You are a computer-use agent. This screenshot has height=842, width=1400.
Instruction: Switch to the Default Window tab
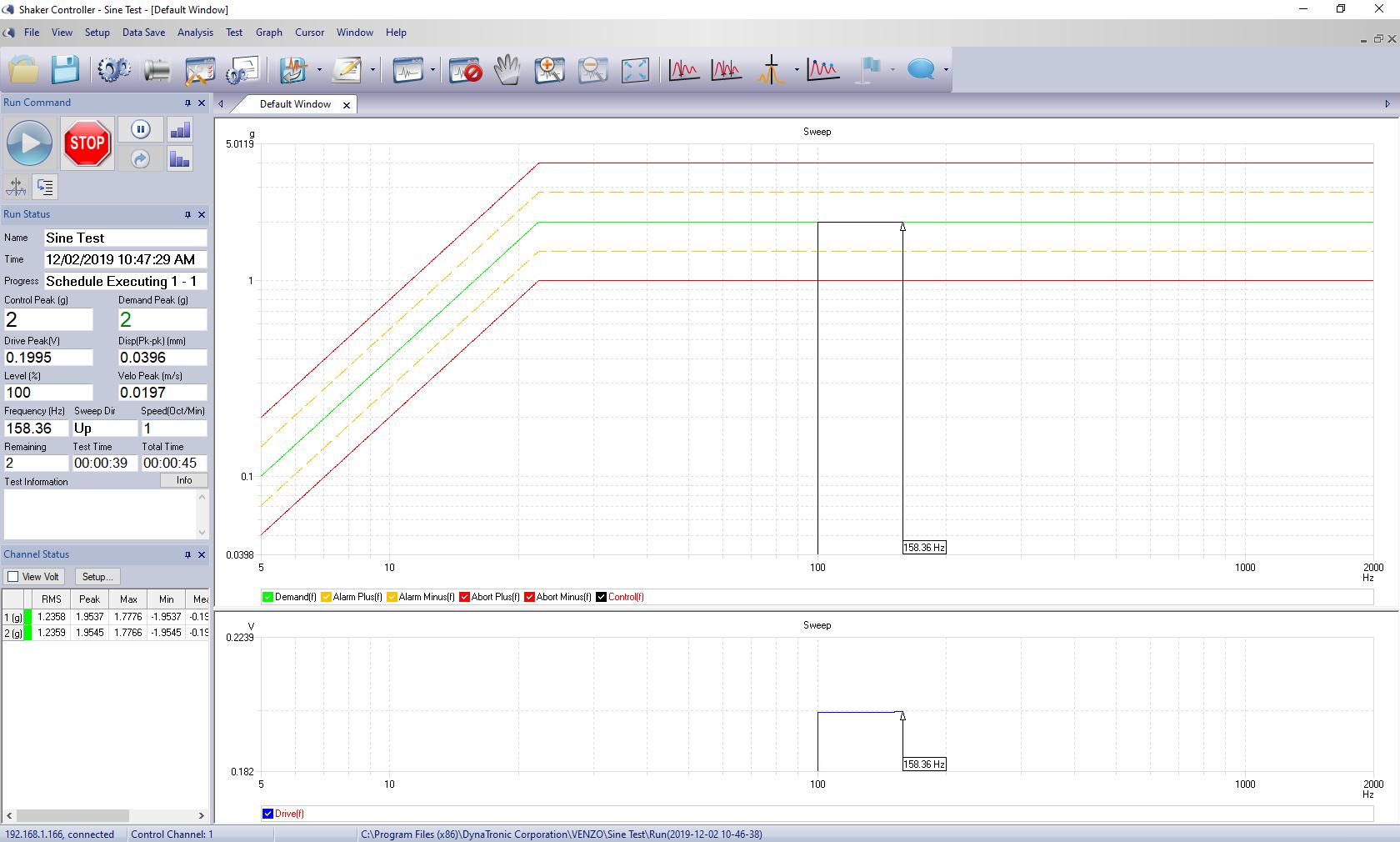pyautogui.click(x=295, y=104)
